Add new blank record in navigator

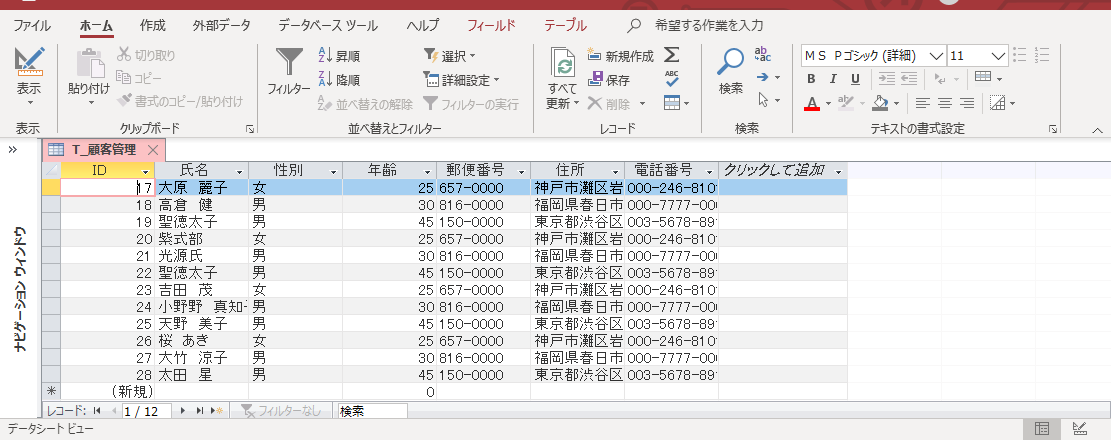click(218, 410)
